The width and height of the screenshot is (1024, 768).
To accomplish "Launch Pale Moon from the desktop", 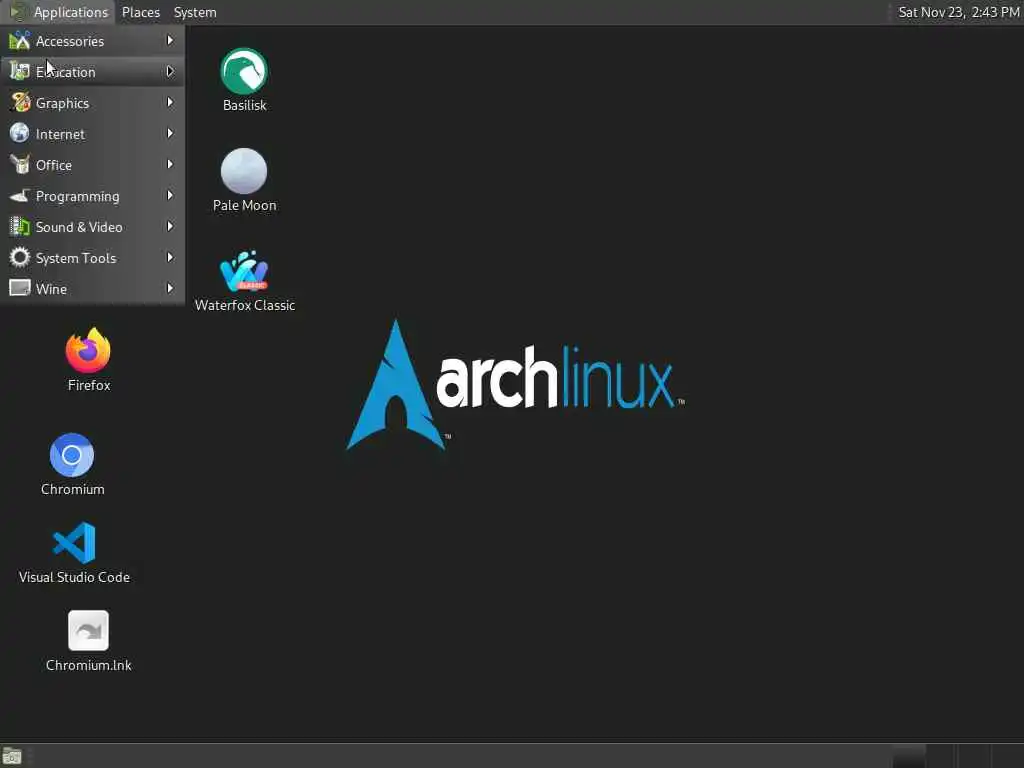I will point(244,171).
